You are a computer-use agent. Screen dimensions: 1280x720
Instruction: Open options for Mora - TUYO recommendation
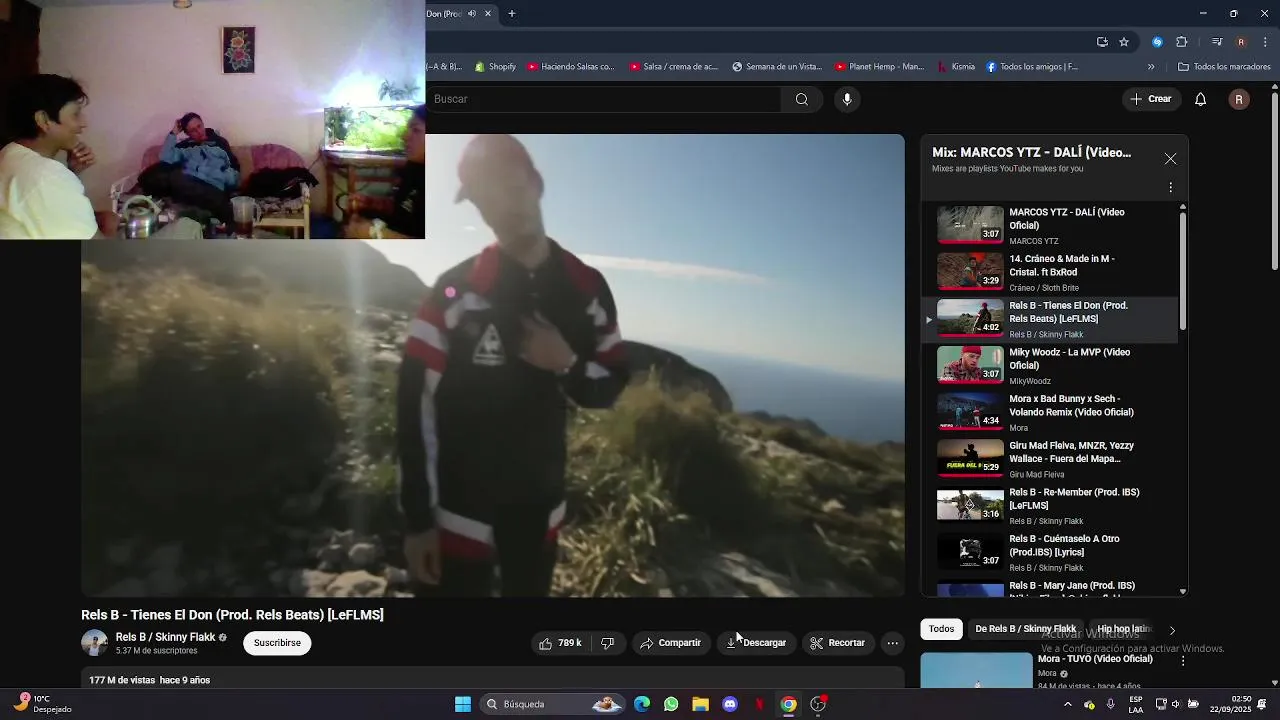1183,660
